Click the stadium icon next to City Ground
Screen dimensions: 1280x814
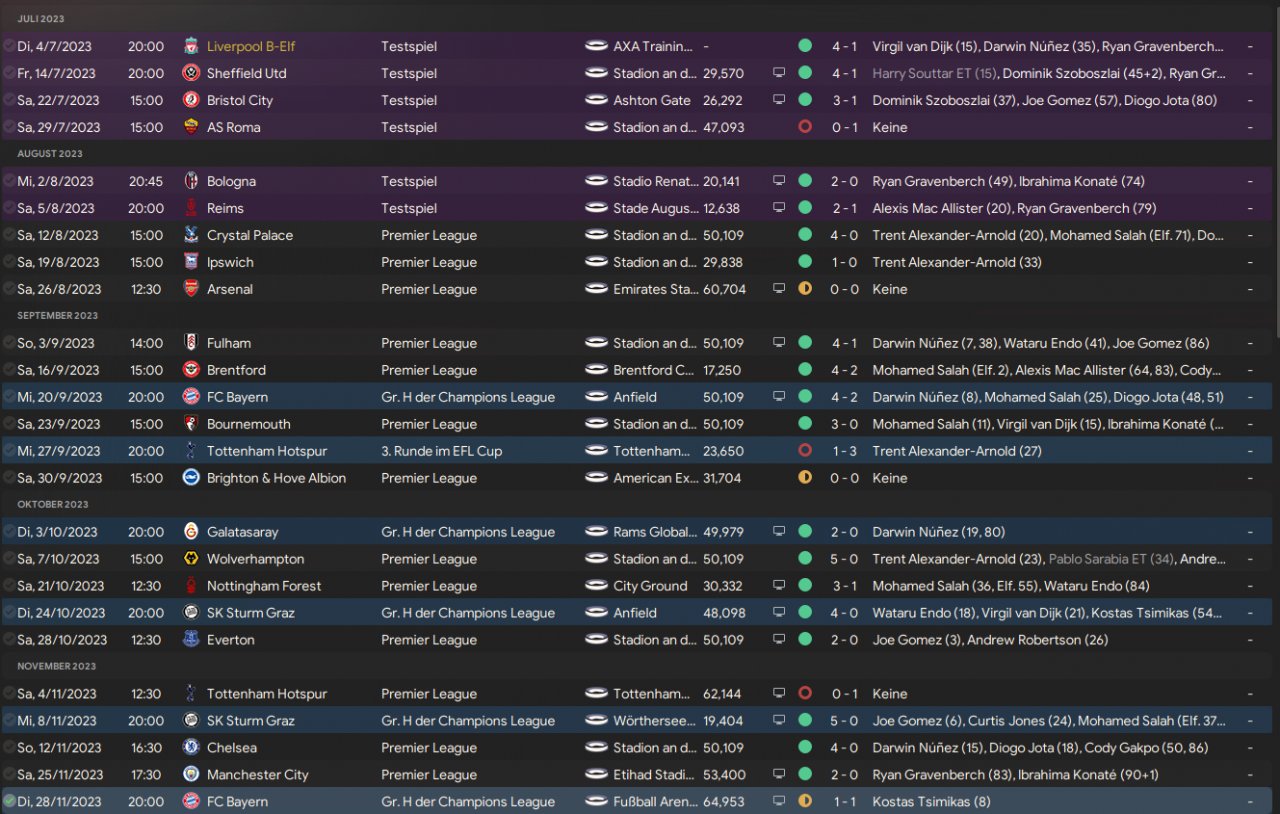[597, 586]
